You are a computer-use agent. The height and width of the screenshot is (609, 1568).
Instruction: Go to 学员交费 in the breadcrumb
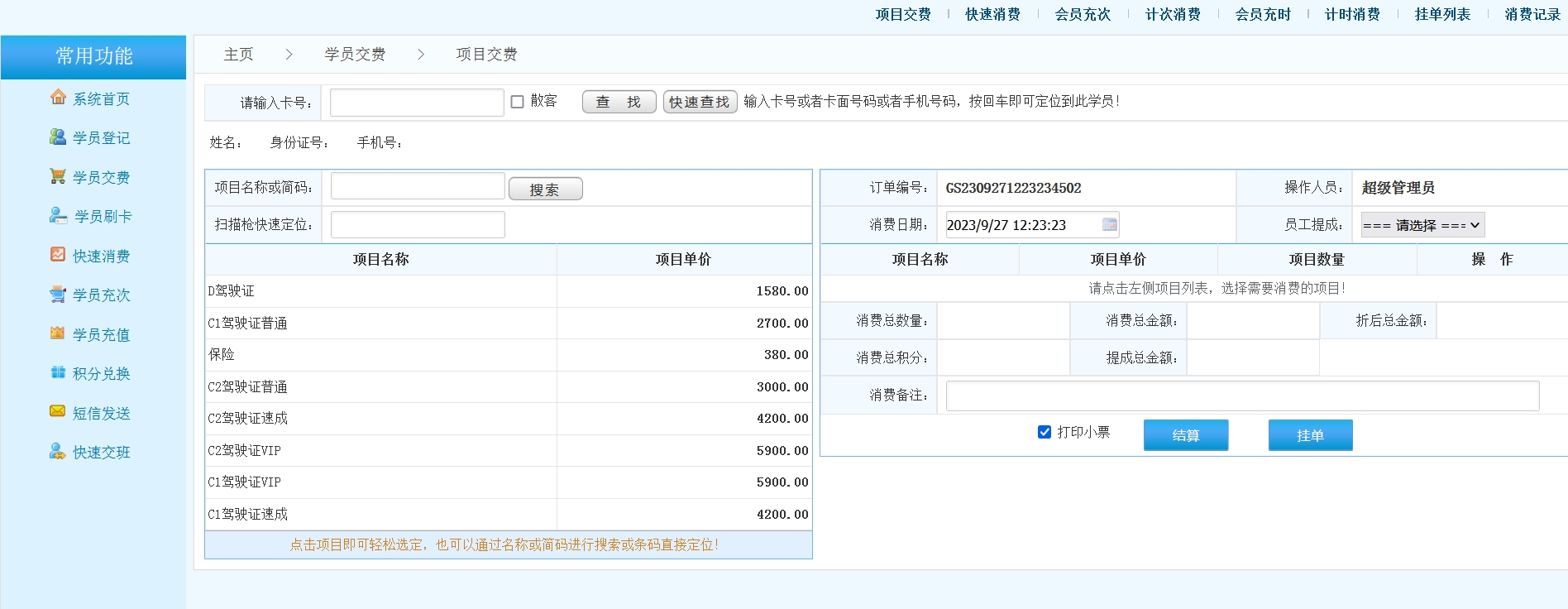coord(355,55)
